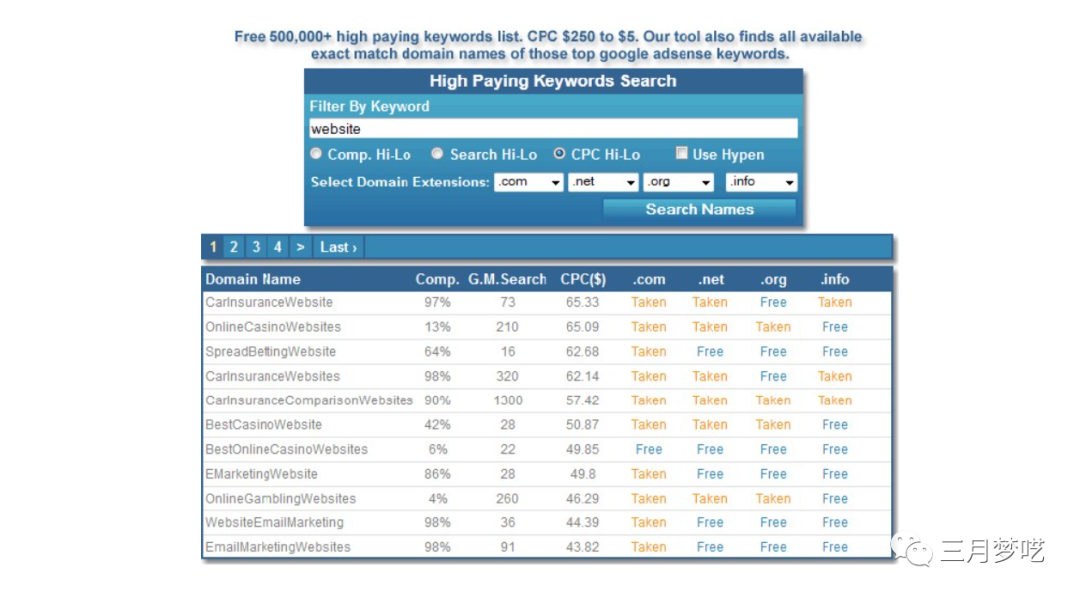
Task: Jump to results page 3
Action: point(256,247)
